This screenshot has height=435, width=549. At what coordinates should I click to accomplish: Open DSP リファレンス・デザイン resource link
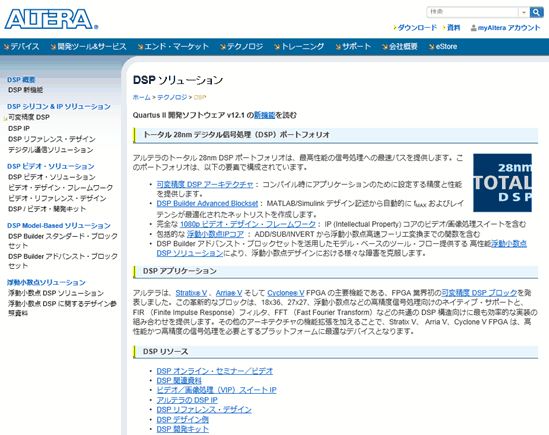(204, 409)
